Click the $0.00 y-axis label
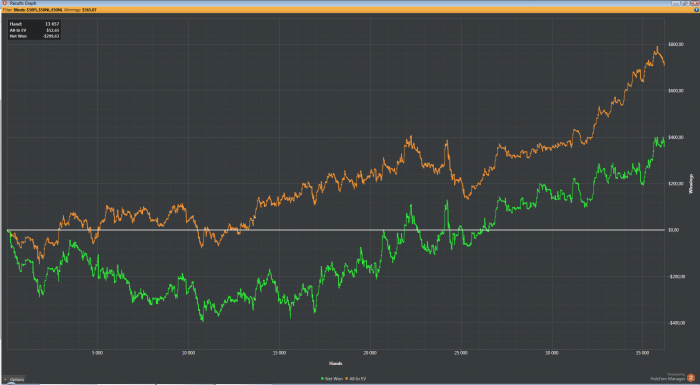700x385 pixels. tap(673, 230)
